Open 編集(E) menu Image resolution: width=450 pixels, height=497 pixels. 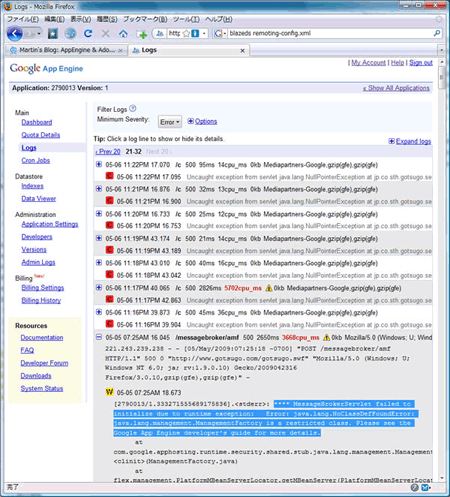(x=55, y=19)
